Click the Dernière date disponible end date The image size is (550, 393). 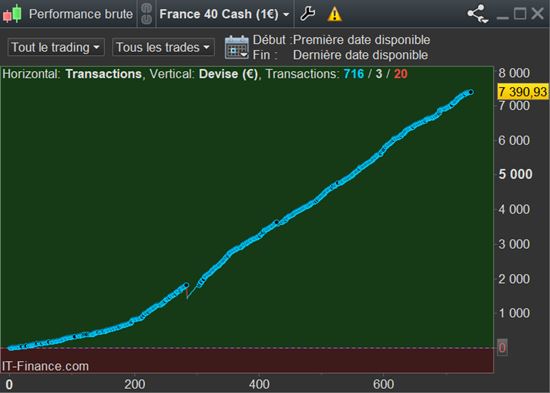[360, 55]
